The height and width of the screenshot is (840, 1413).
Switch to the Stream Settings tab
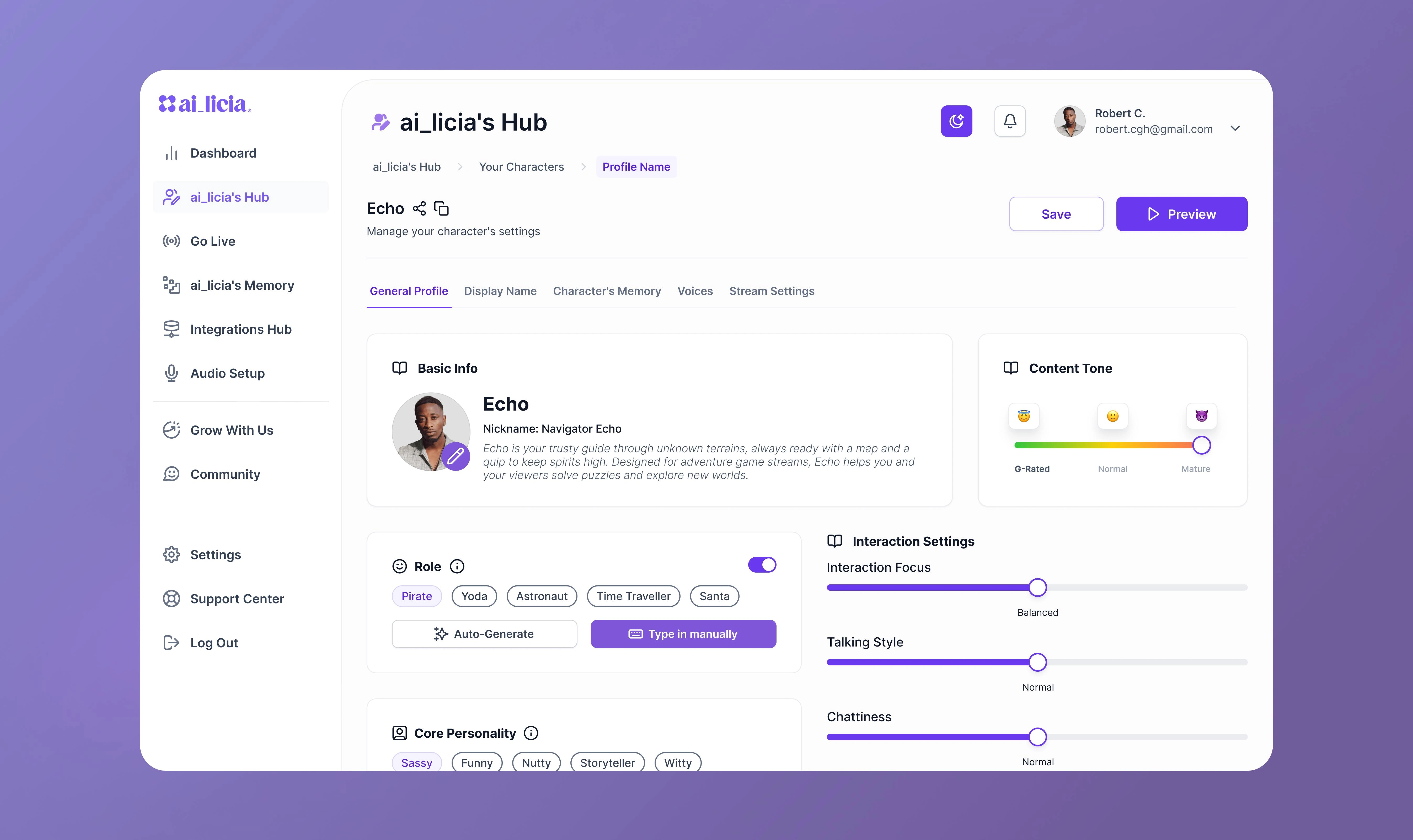pyautogui.click(x=771, y=291)
